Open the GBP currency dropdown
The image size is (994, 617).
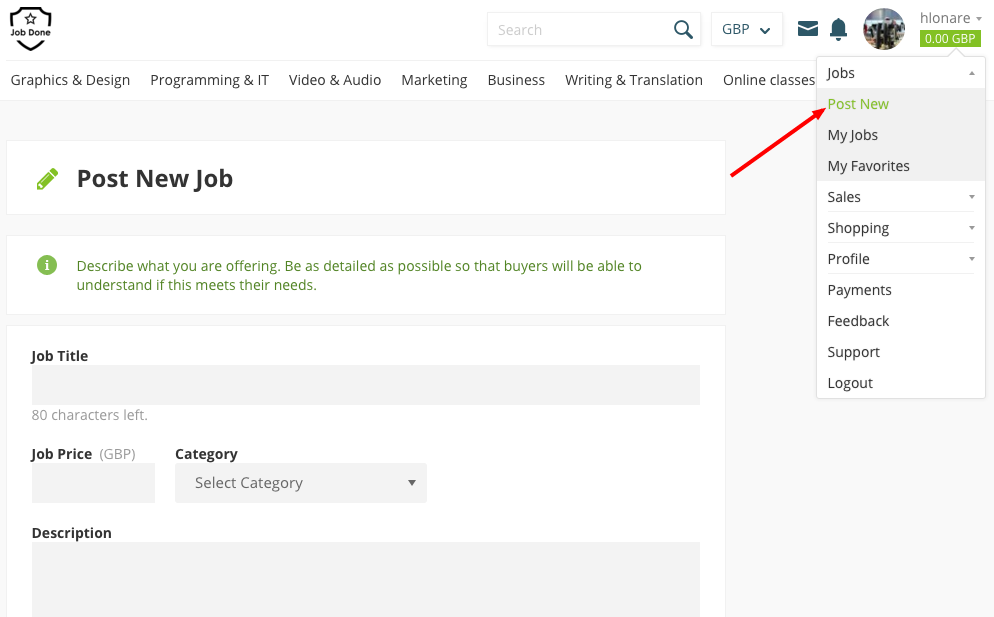(x=746, y=30)
